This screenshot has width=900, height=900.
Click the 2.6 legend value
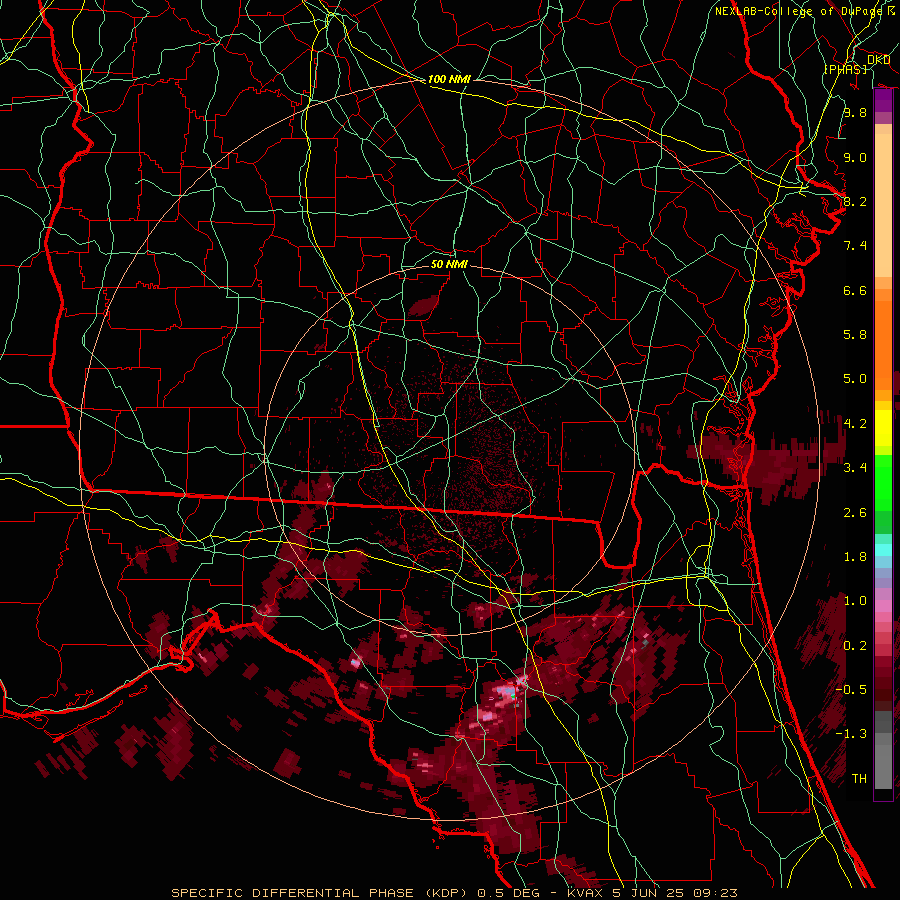click(x=855, y=513)
